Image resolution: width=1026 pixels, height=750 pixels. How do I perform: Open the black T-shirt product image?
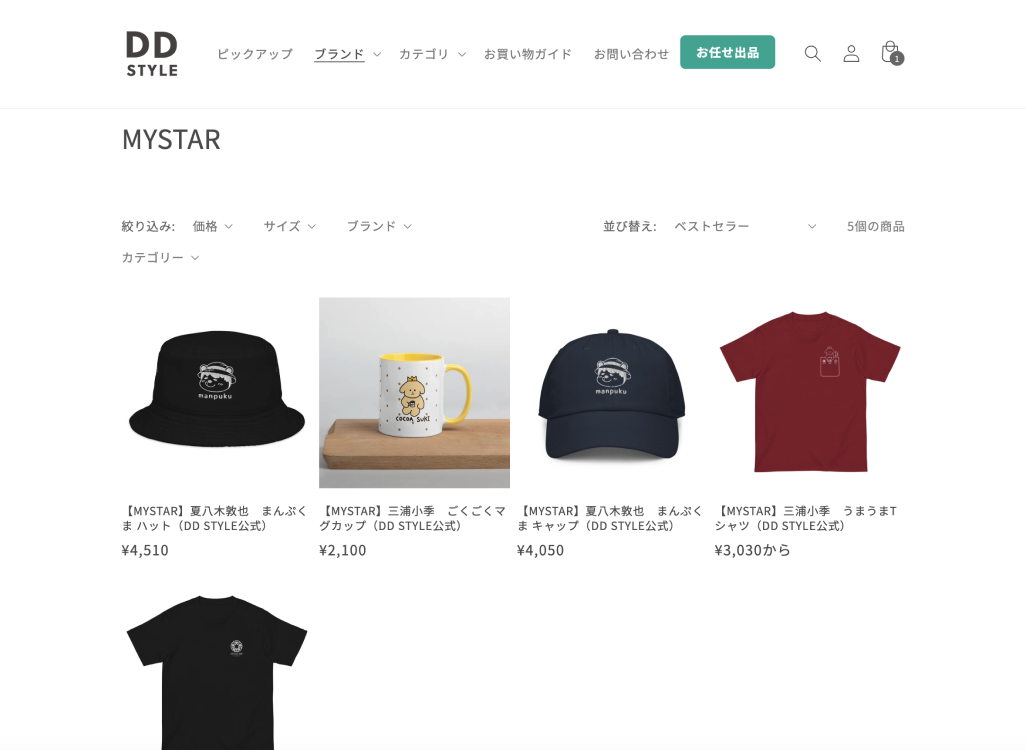(x=217, y=670)
